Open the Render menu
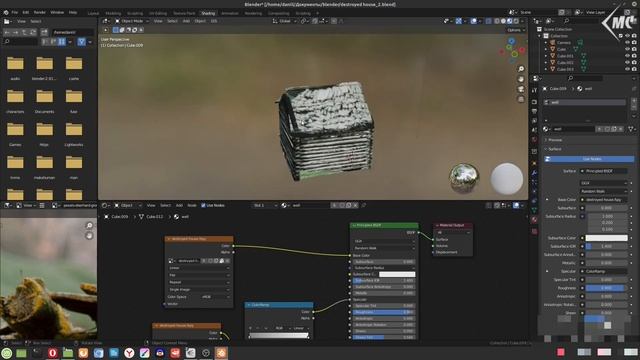This screenshot has height=360, width=640. click(40, 12)
